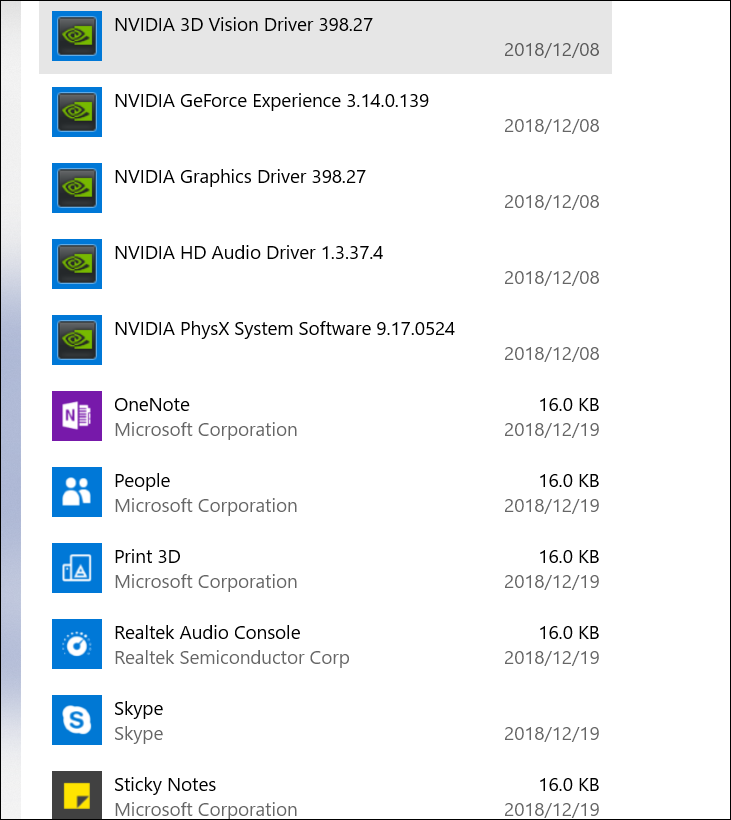Click the NVIDIA 3D Vision Driver icon
Image resolution: width=731 pixels, height=820 pixels.
coord(77,36)
